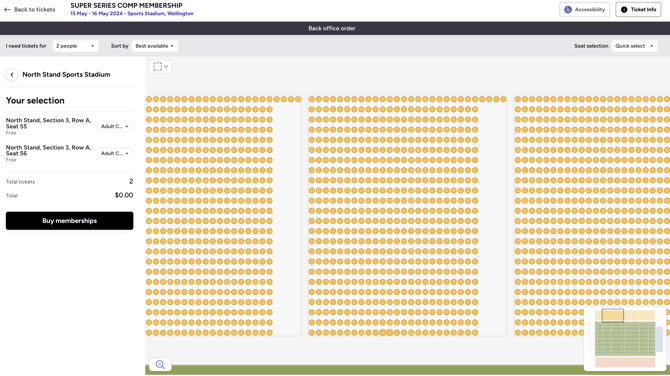The width and height of the screenshot is (670, 376).
Task: Click the 'Total tickets' label
Action: (20, 182)
